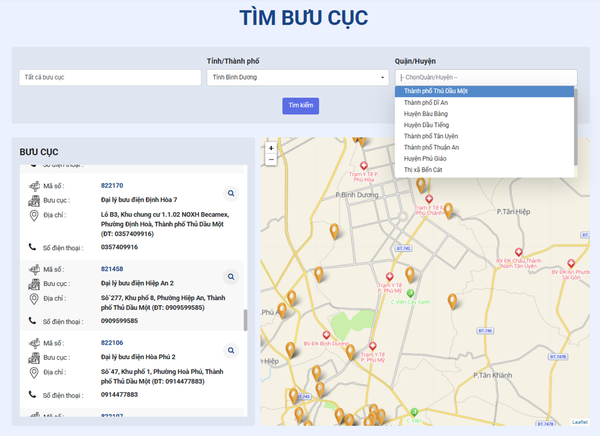Click the Tìm kiếm search button
This screenshot has height=436, width=600.
click(300, 106)
